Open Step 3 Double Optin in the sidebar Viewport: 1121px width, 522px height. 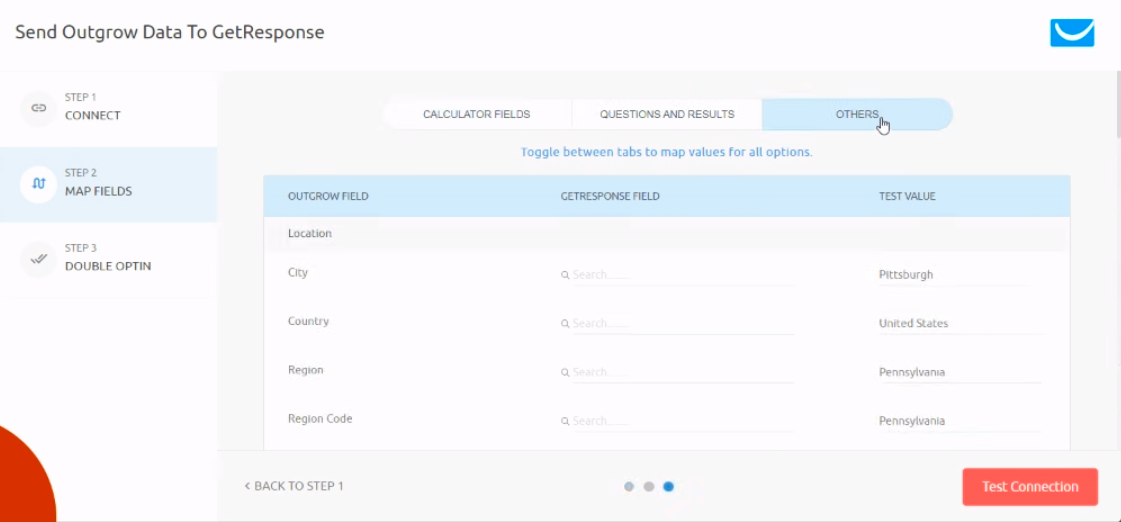click(108, 260)
